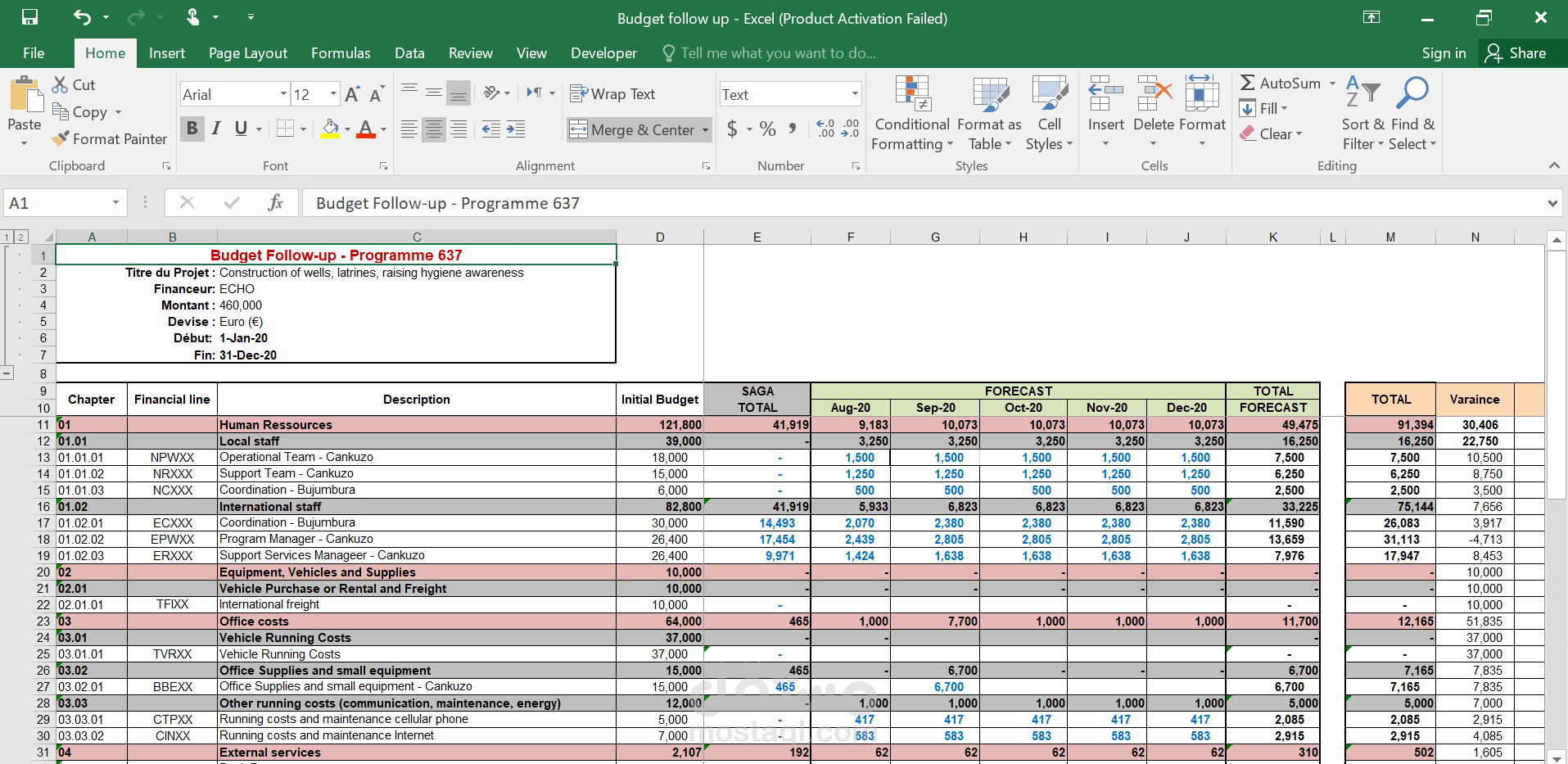Click the Insert Function fx icon
1568x764 pixels.
[276, 202]
